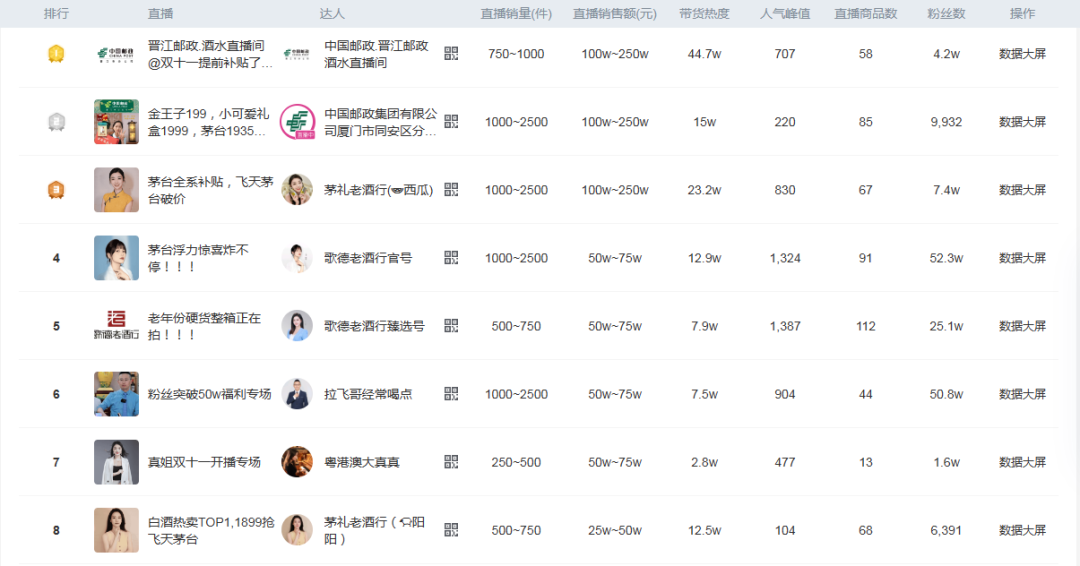Click avatar of 歌德老酒行官号
Viewport: 1080px width, 566px height.
(x=297, y=258)
